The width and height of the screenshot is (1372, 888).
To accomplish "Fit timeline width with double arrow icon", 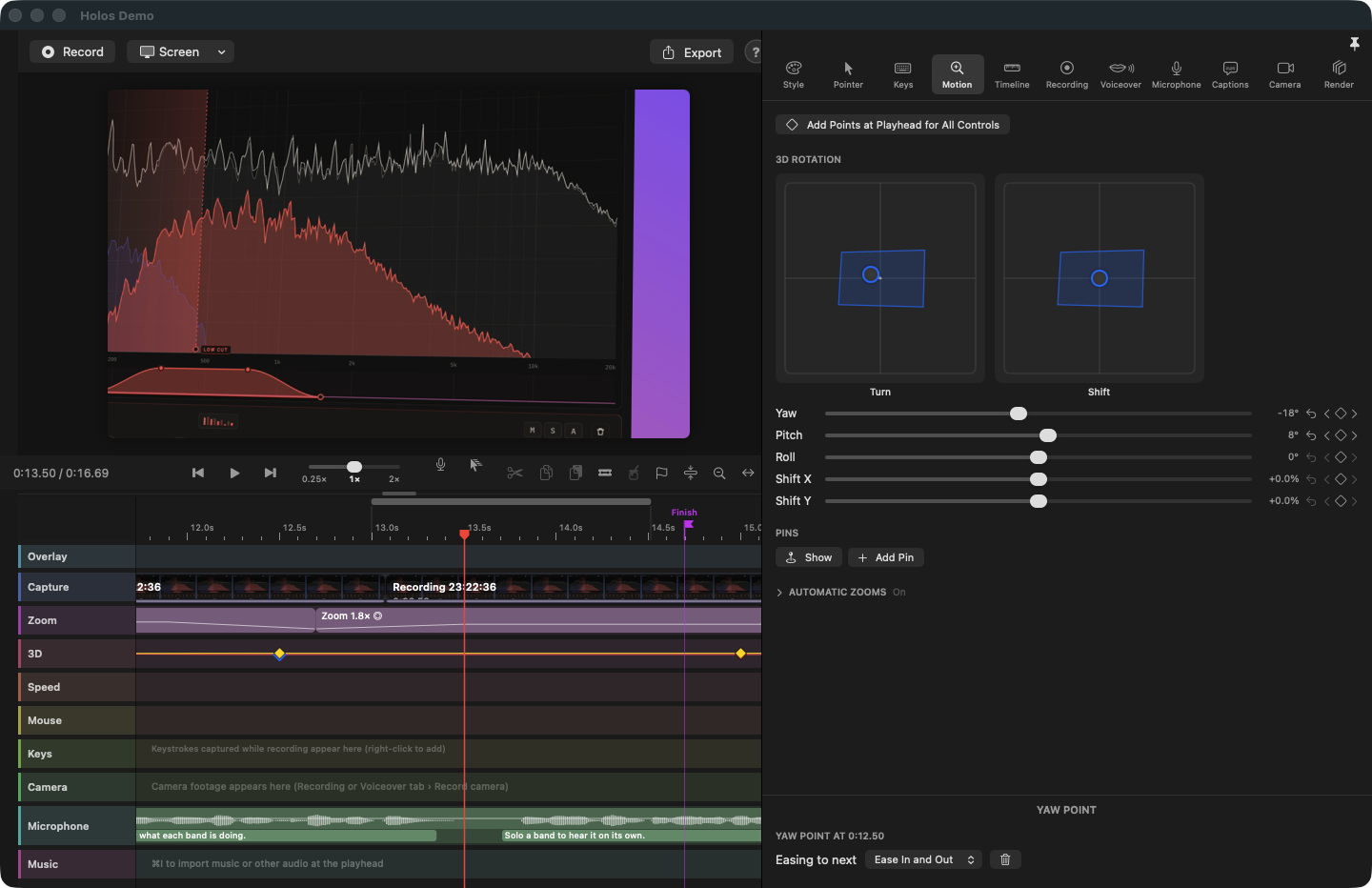I will coord(748,473).
